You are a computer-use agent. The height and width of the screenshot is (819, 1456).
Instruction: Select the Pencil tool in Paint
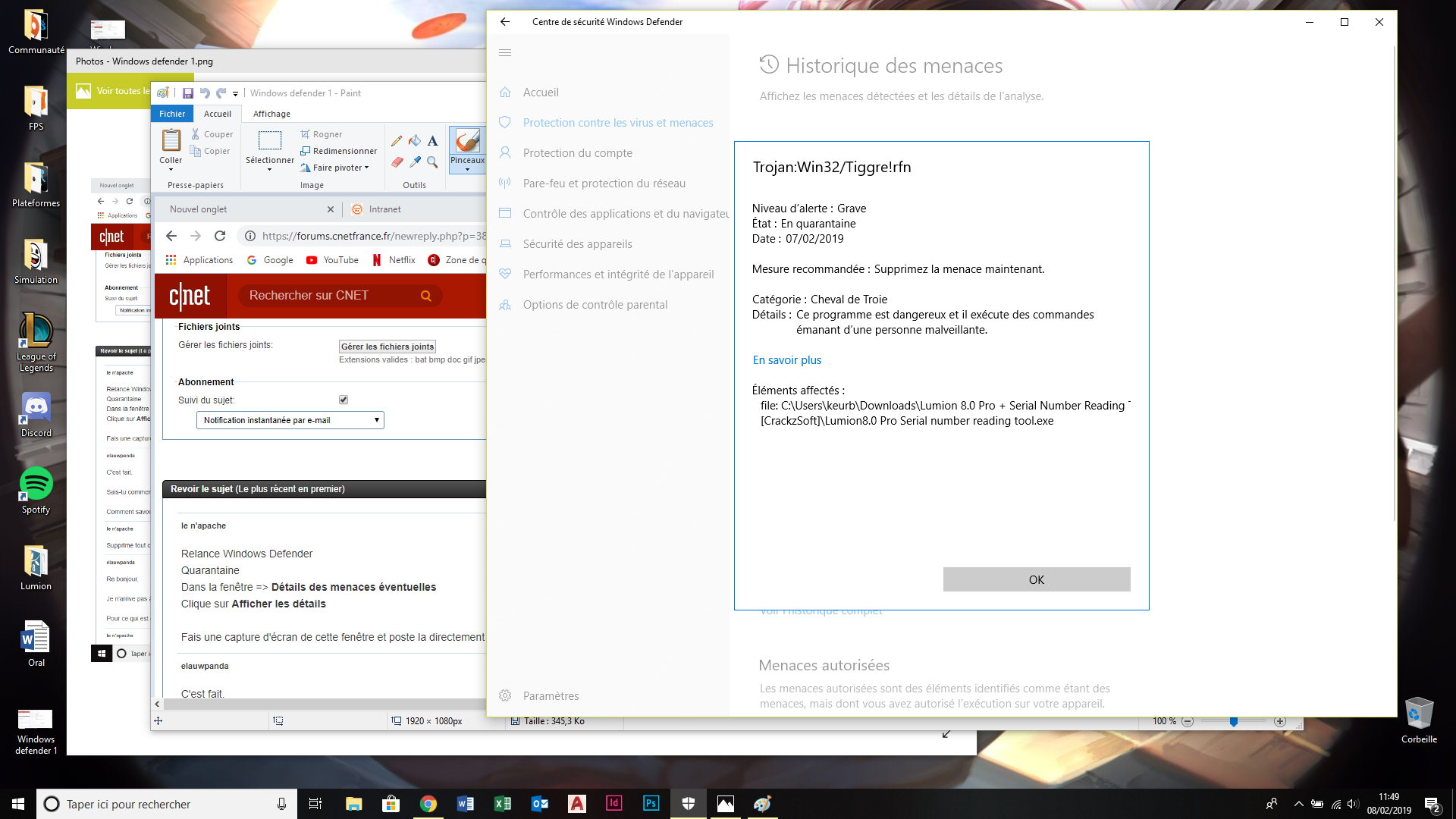(397, 141)
